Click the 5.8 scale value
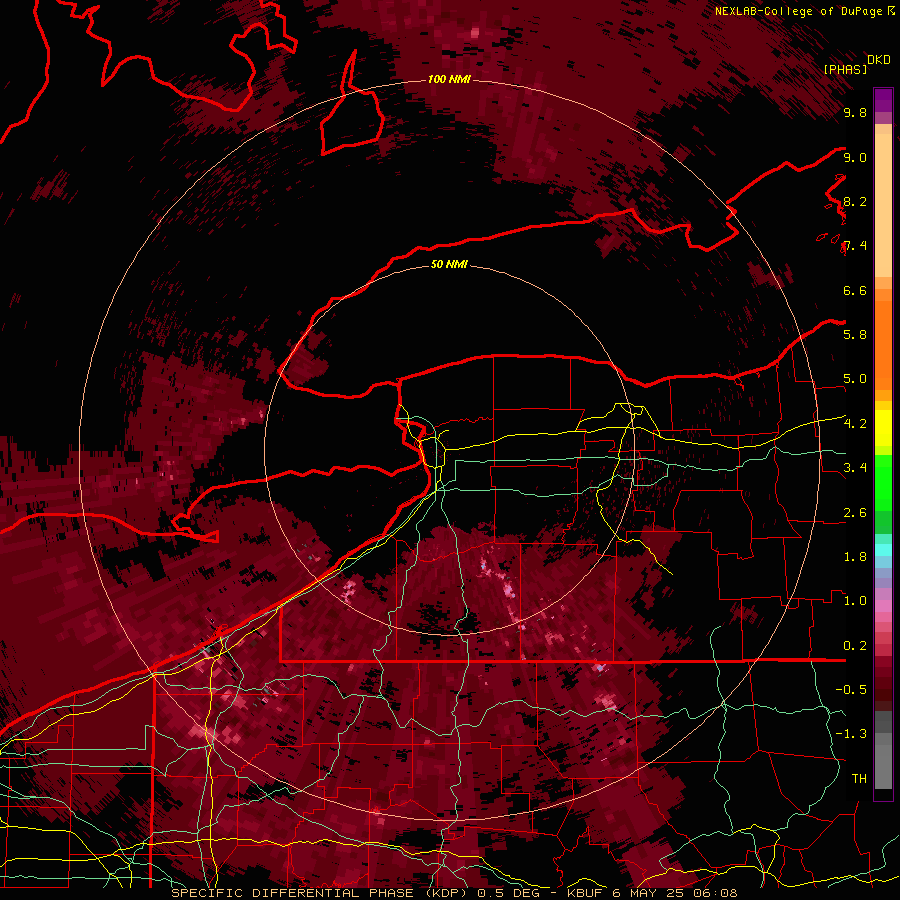The width and height of the screenshot is (900, 900). pos(855,335)
